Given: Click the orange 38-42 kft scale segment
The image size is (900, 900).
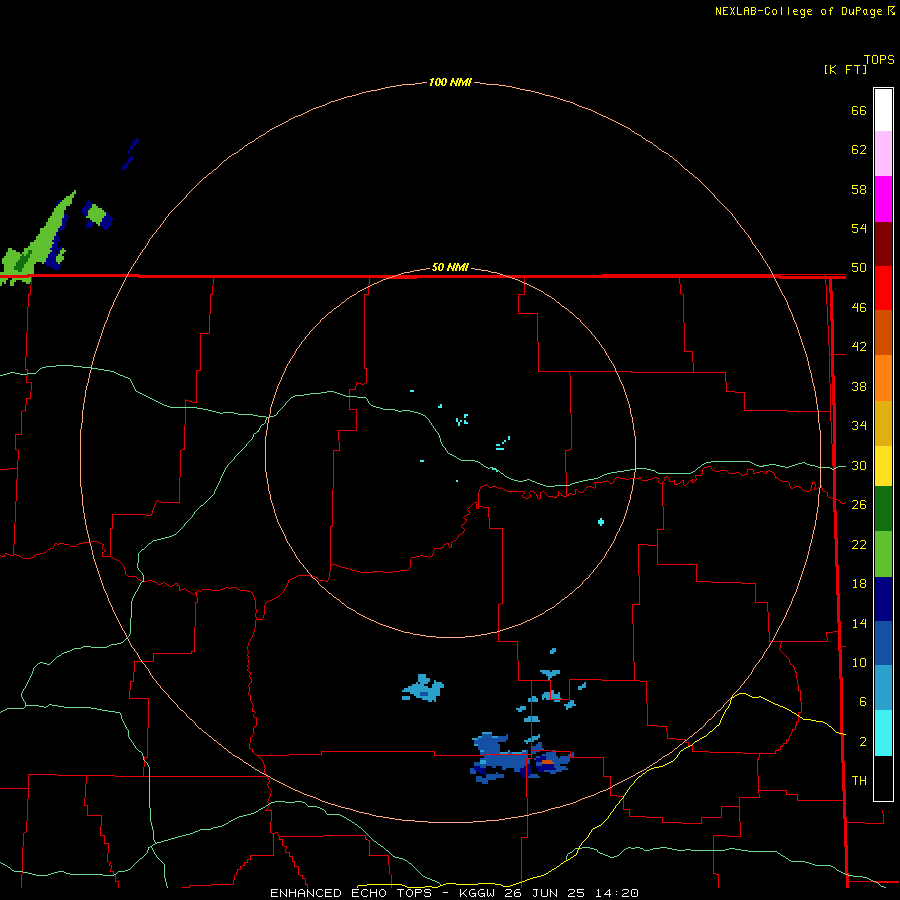Looking at the screenshot, I should pyautogui.click(x=883, y=378).
